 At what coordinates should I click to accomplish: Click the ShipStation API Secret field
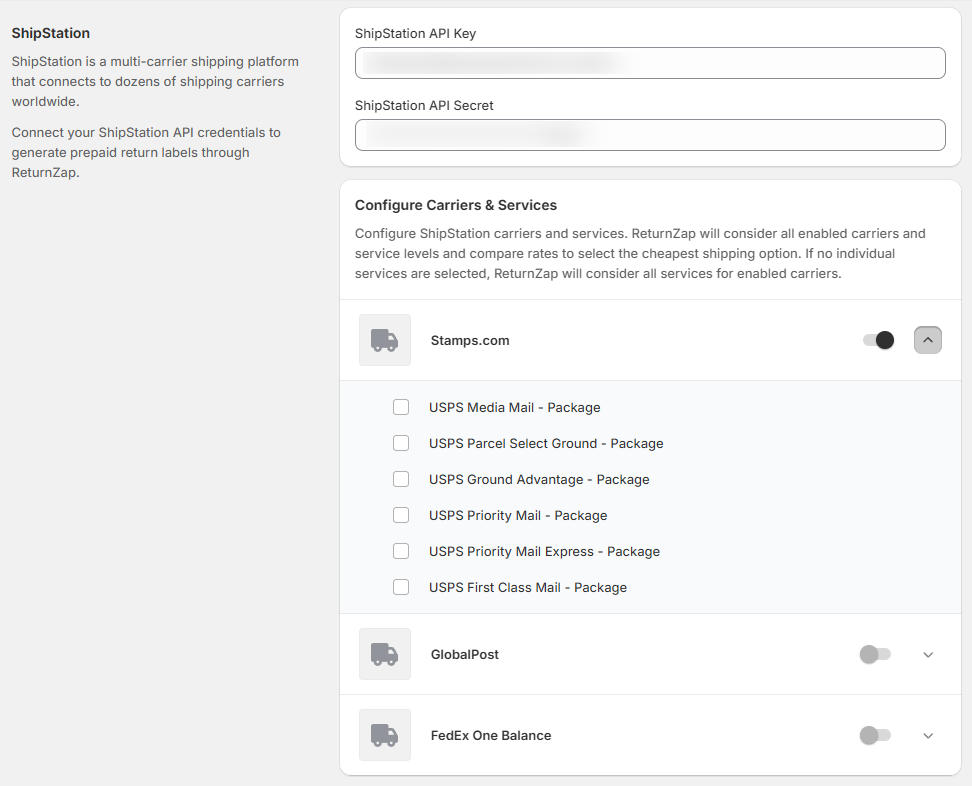650,135
